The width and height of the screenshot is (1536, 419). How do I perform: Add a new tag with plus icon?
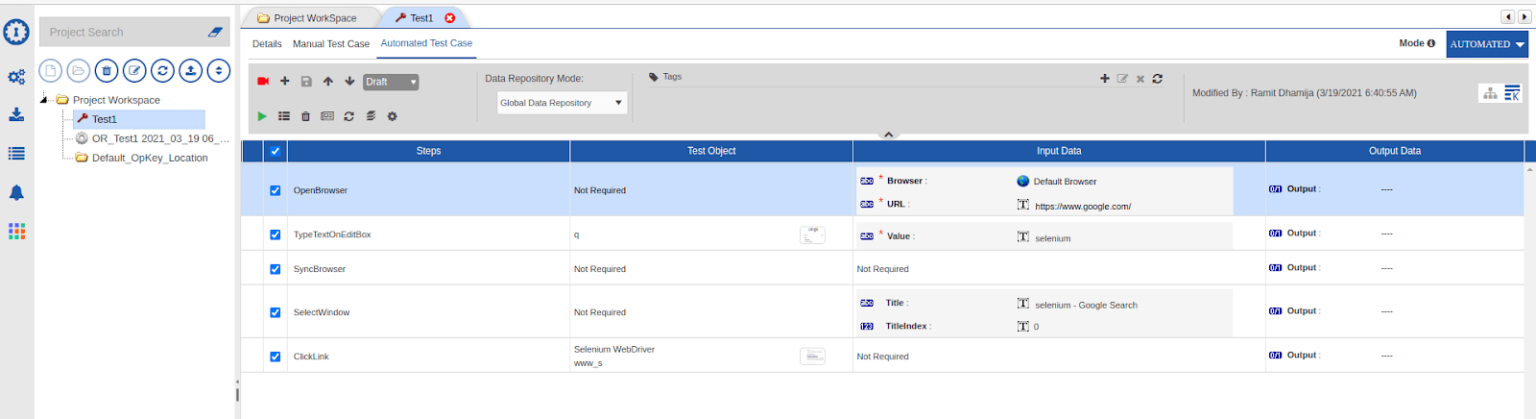pyautogui.click(x=1105, y=78)
